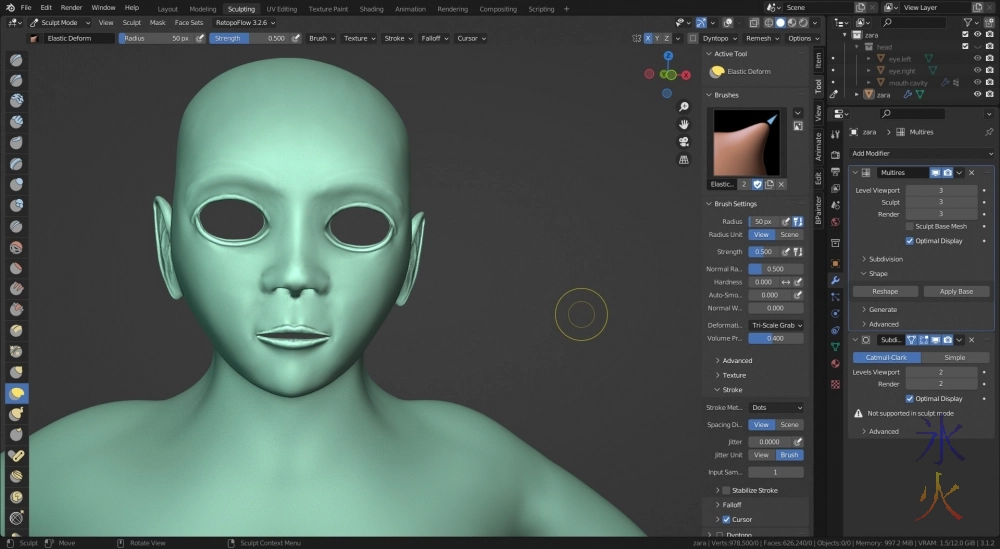Click the zoom view magnifier icon

tap(684, 107)
